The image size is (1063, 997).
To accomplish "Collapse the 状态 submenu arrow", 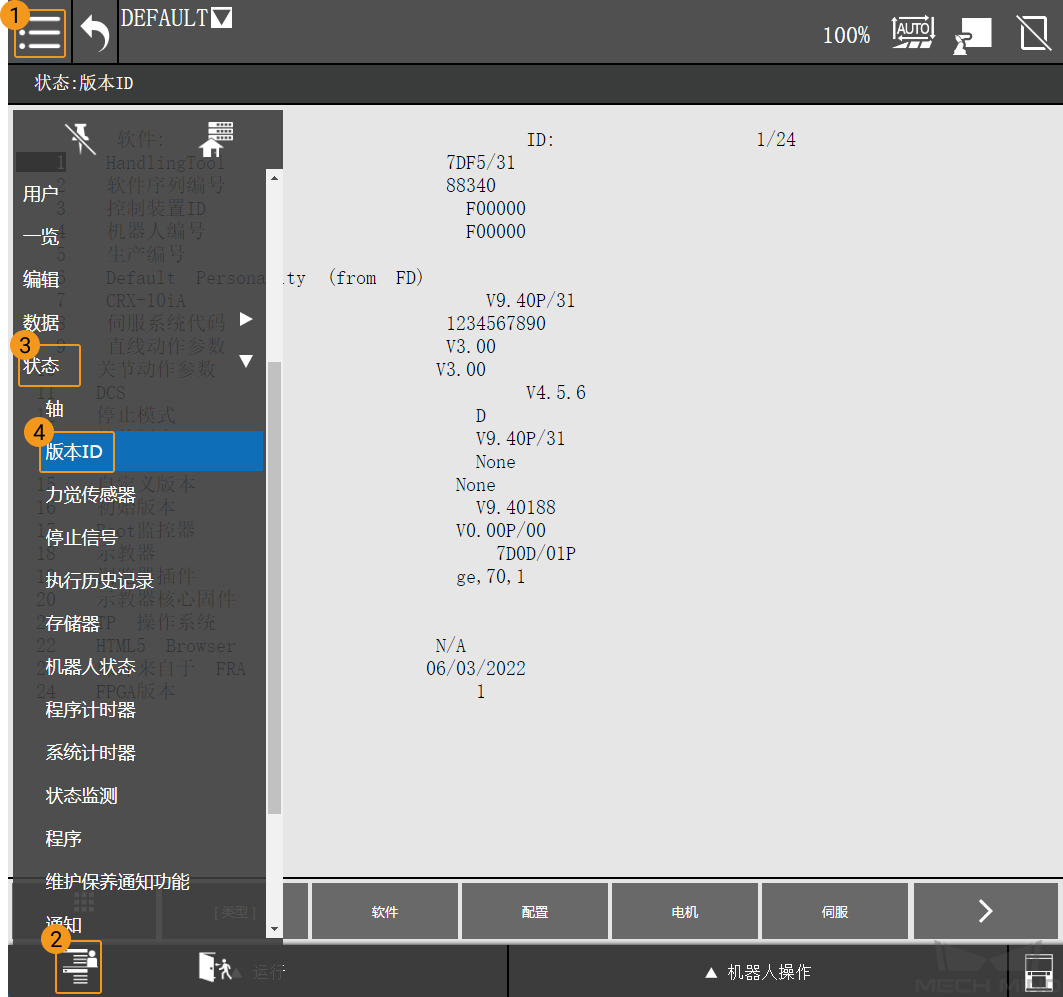I will (246, 362).
